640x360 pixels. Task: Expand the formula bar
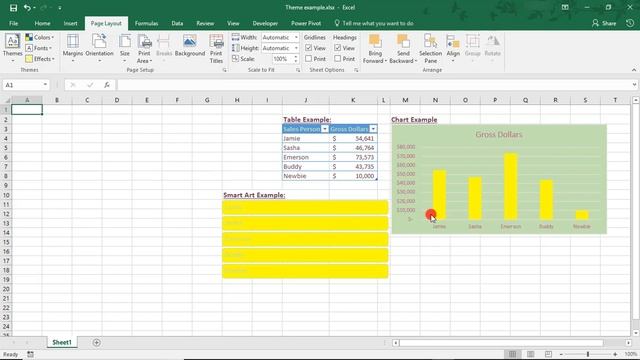(634, 85)
